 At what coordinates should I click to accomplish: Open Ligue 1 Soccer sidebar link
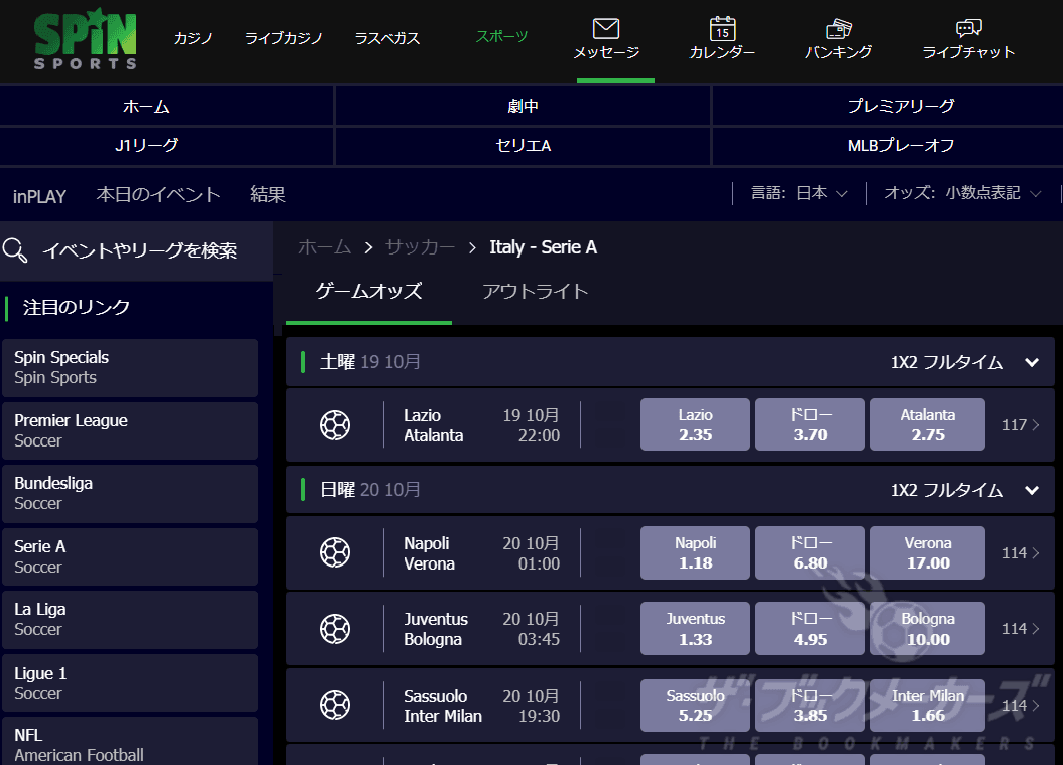[x=130, y=683]
